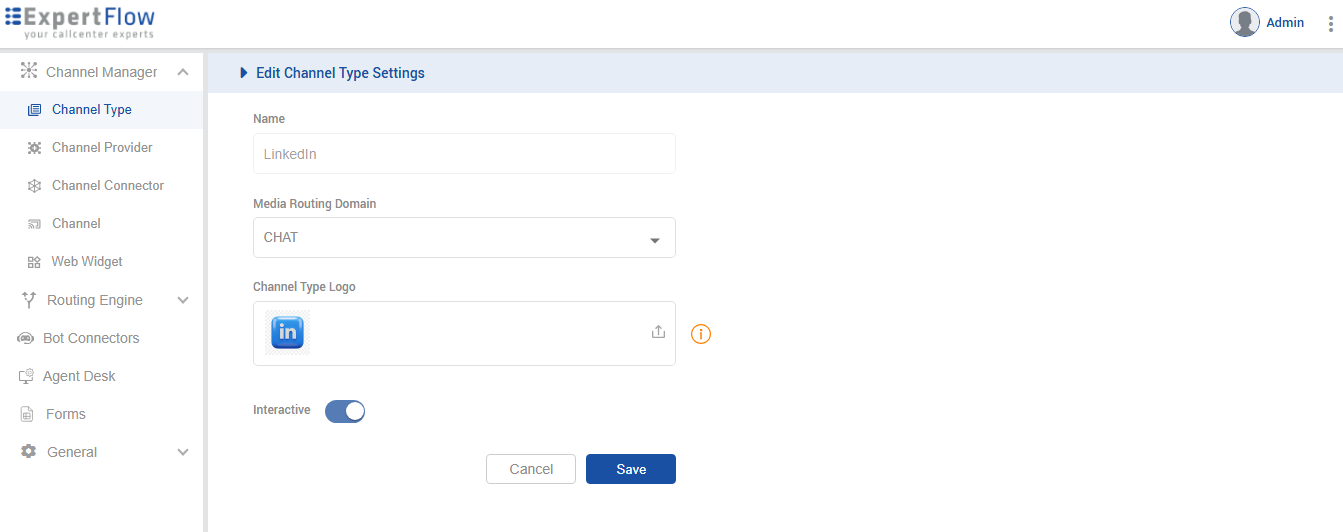The width and height of the screenshot is (1343, 532).
Task: Click the orange info icon
Action: pyautogui.click(x=701, y=334)
